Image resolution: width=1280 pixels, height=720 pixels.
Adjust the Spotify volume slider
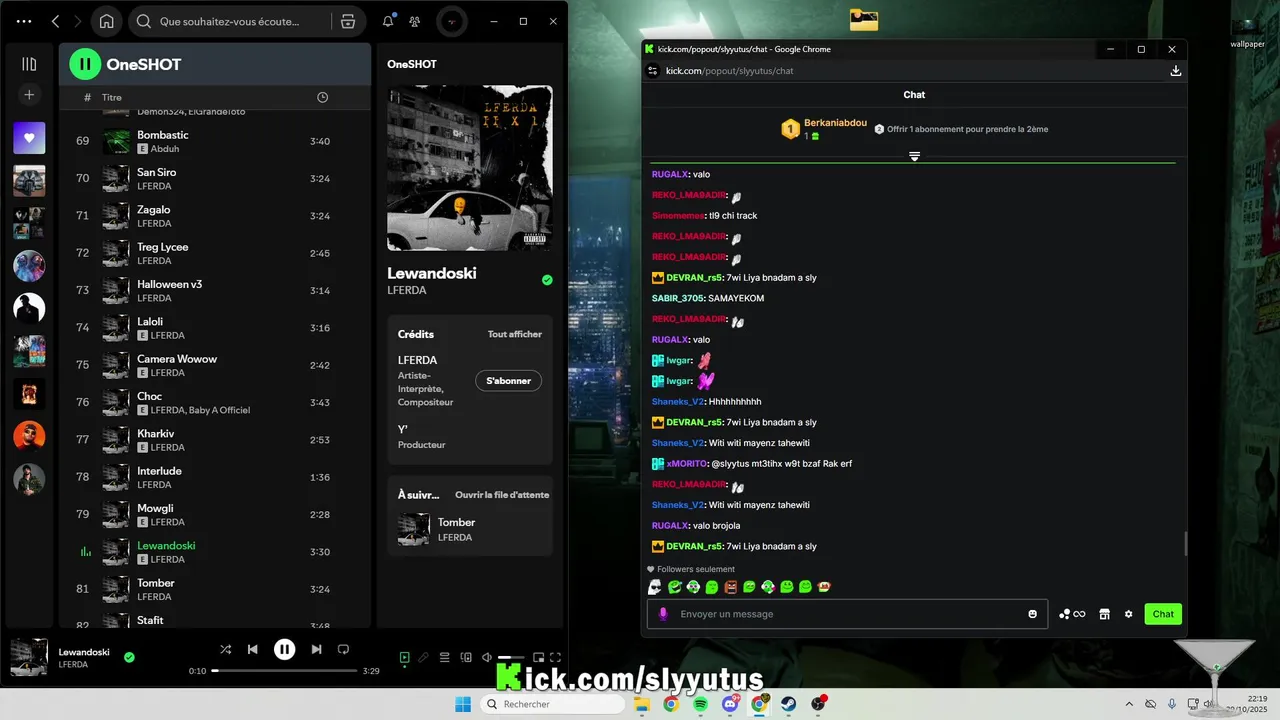(511, 657)
